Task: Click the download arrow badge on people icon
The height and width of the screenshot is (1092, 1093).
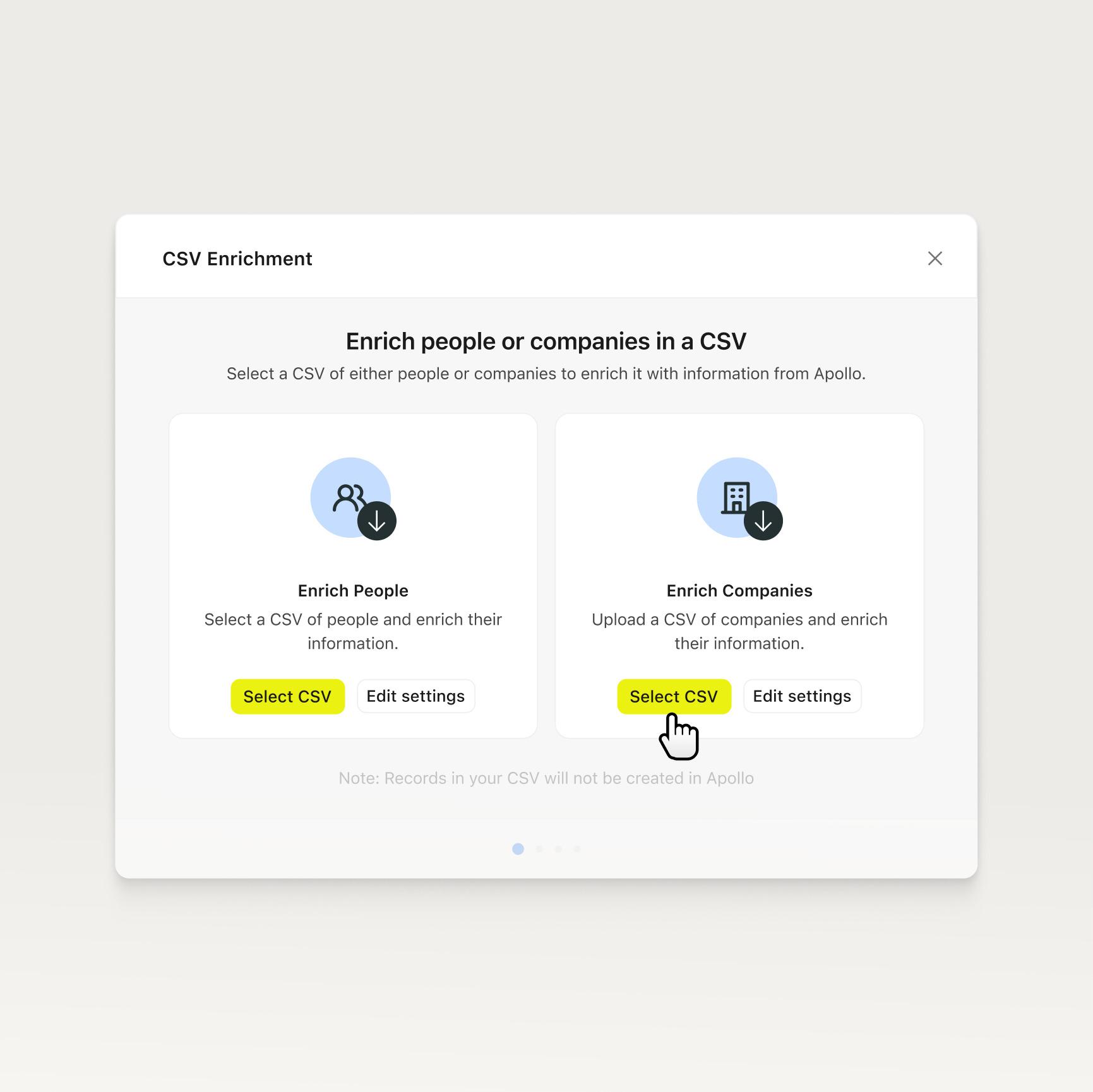Action: coord(377,521)
